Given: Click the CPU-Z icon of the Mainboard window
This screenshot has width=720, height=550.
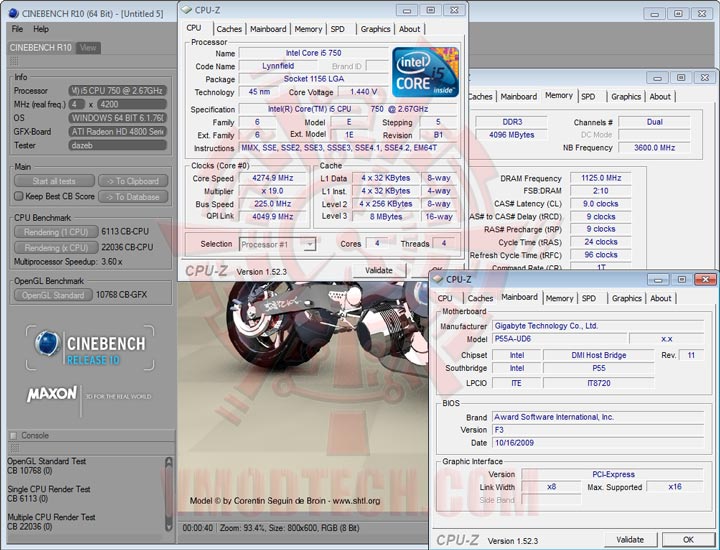Looking at the screenshot, I should [x=437, y=279].
